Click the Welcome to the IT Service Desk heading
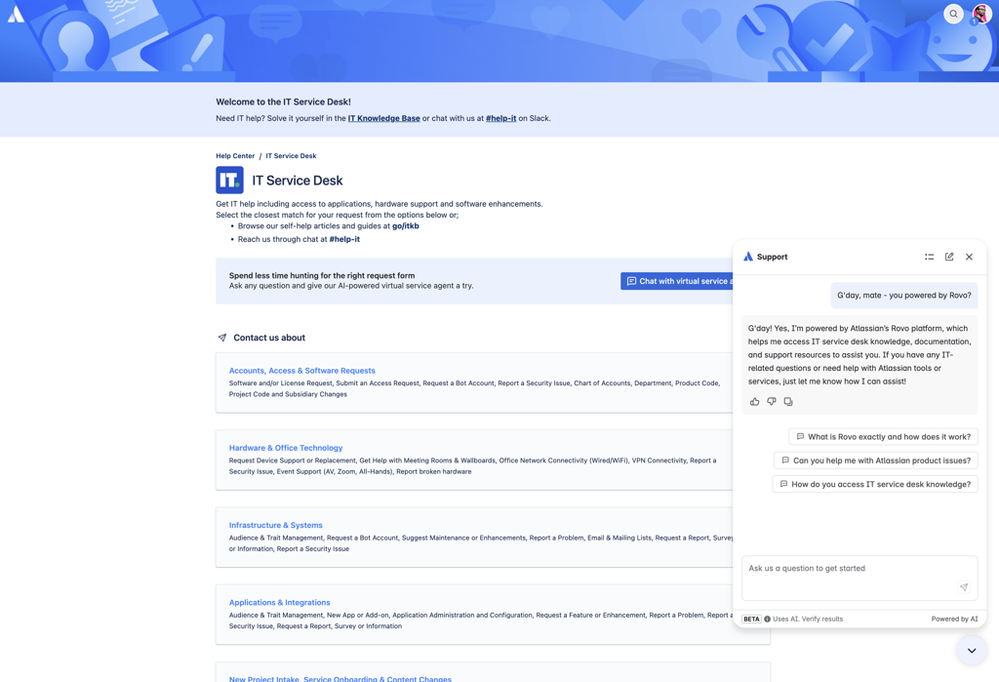 (283, 102)
